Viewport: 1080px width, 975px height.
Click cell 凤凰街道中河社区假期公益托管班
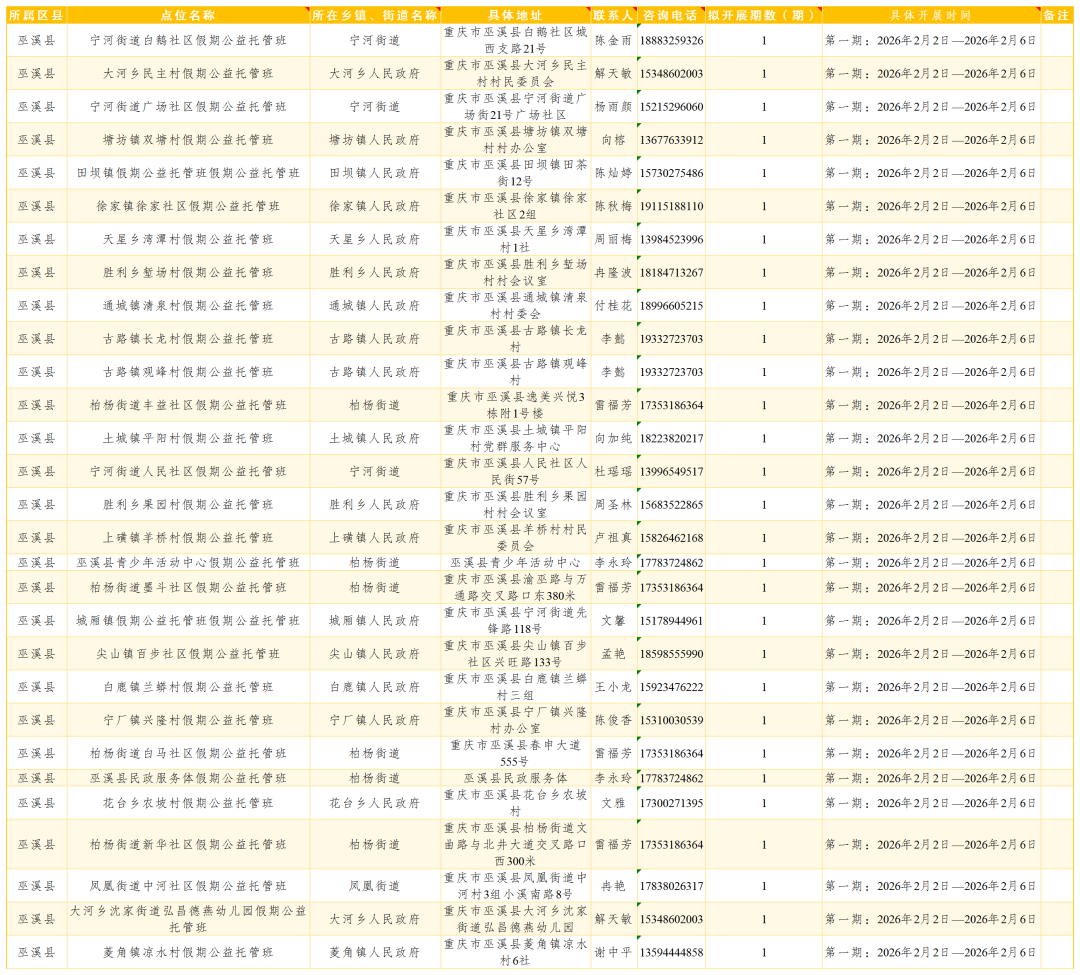click(x=188, y=886)
